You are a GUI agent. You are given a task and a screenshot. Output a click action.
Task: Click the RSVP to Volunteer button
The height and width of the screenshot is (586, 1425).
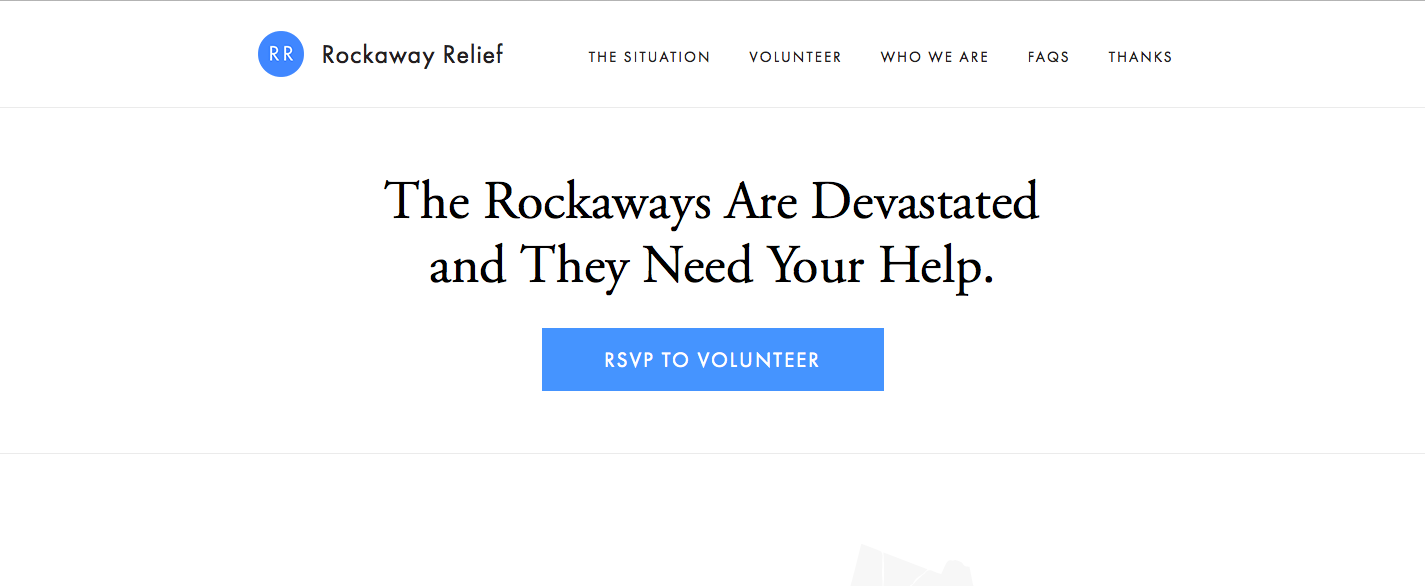click(x=713, y=359)
